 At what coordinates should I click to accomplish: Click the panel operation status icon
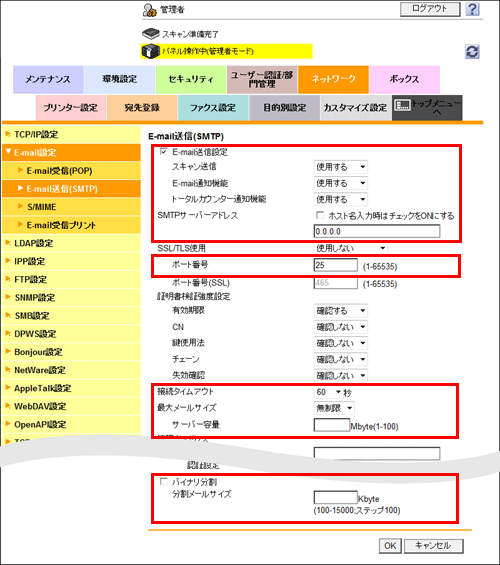151,51
